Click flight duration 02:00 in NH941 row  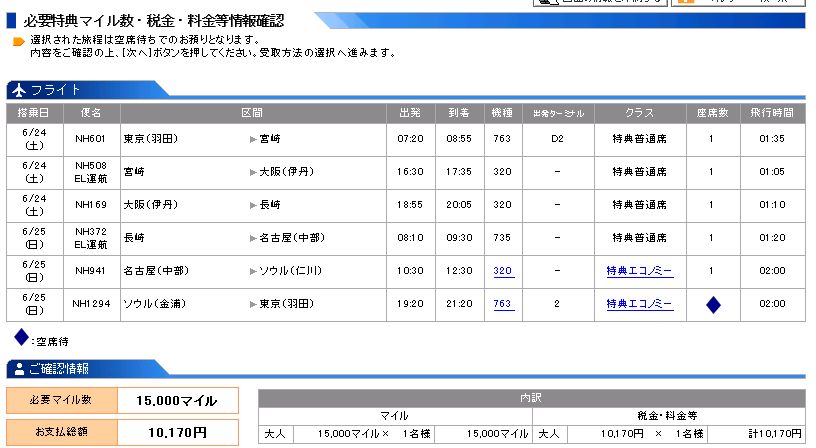(x=772, y=271)
